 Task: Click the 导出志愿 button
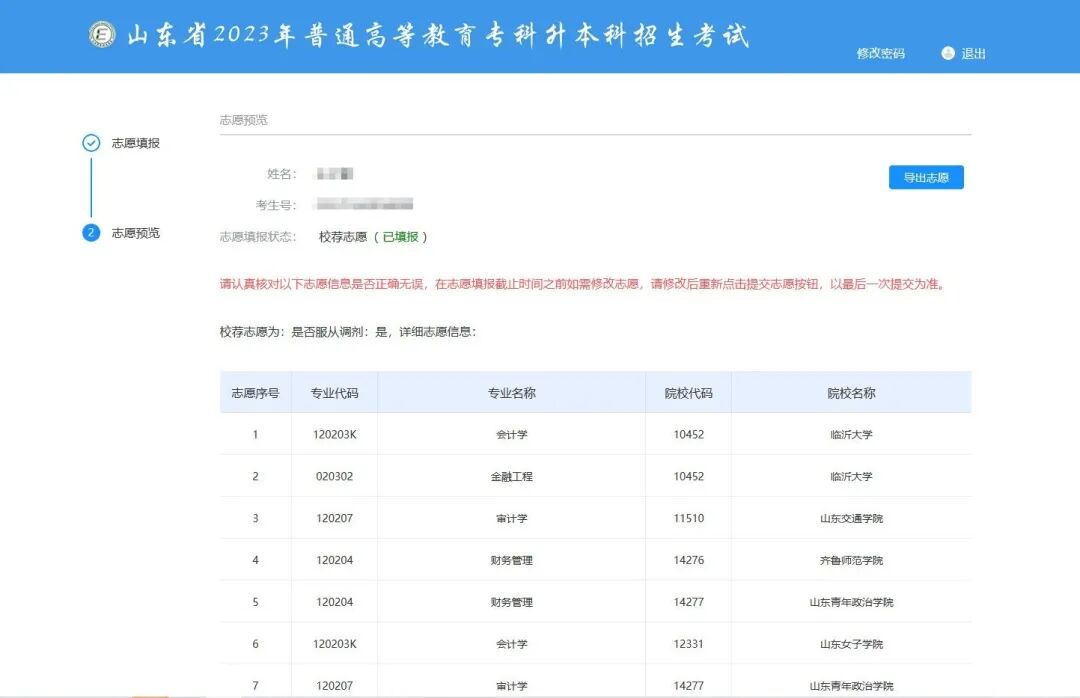click(x=926, y=177)
